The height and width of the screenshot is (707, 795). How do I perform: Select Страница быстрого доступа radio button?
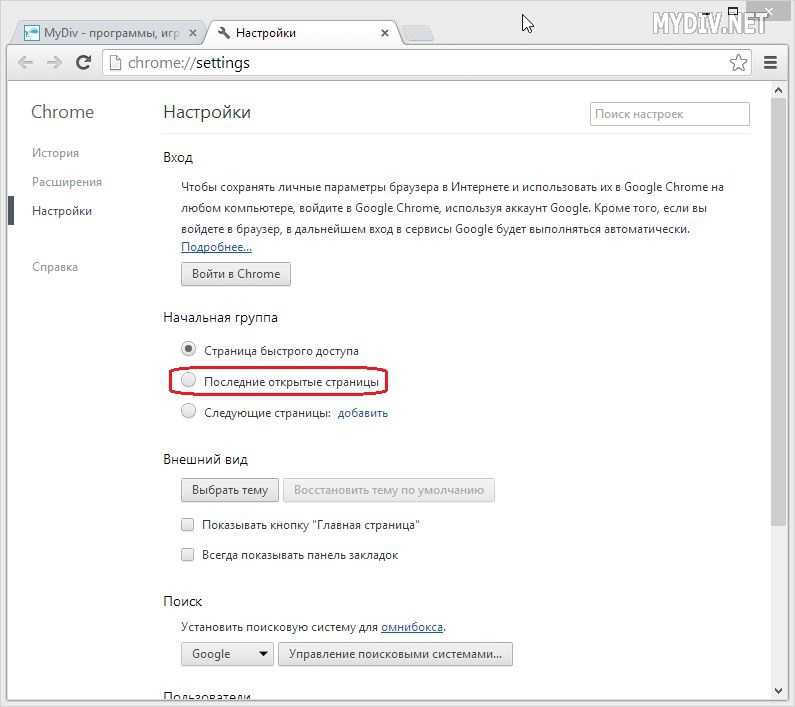tap(188, 349)
